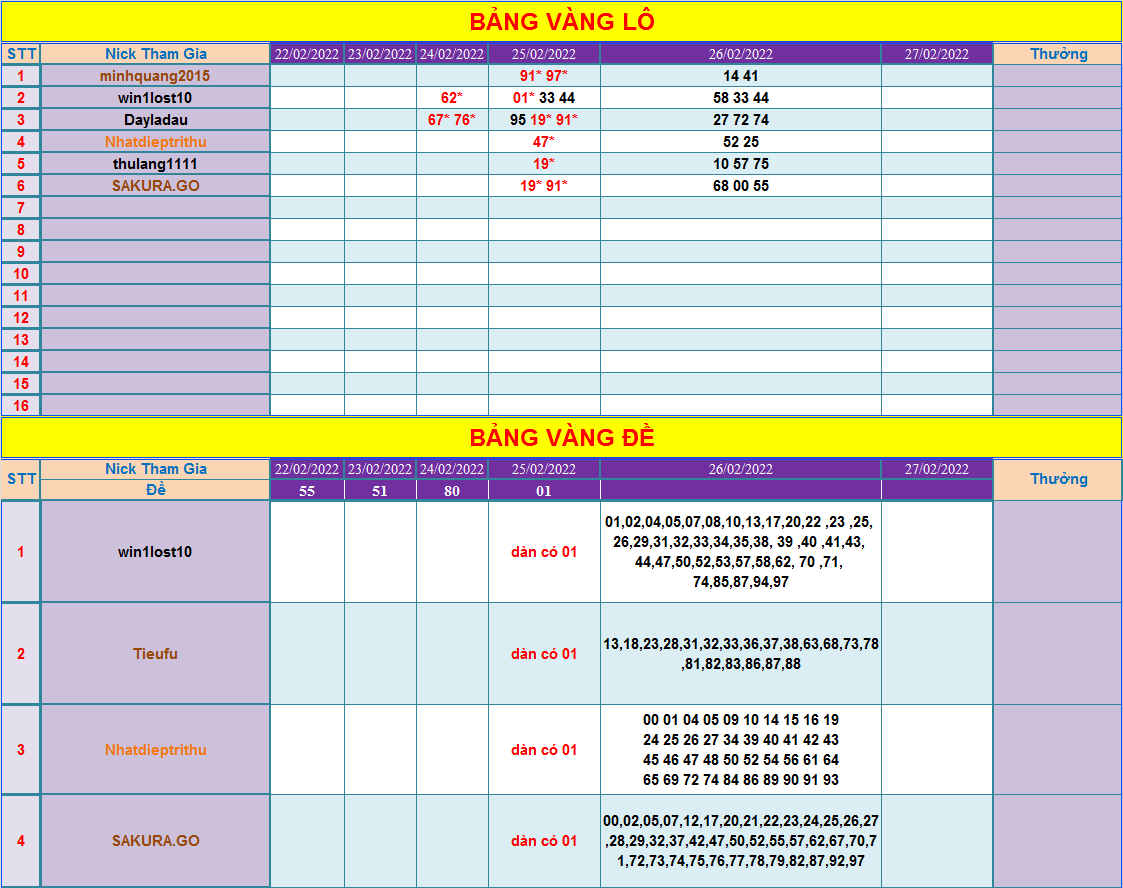The width and height of the screenshot is (1123, 888).
Task: Click the 'Thưởng' header in Đề table
Action: click(1058, 479)
